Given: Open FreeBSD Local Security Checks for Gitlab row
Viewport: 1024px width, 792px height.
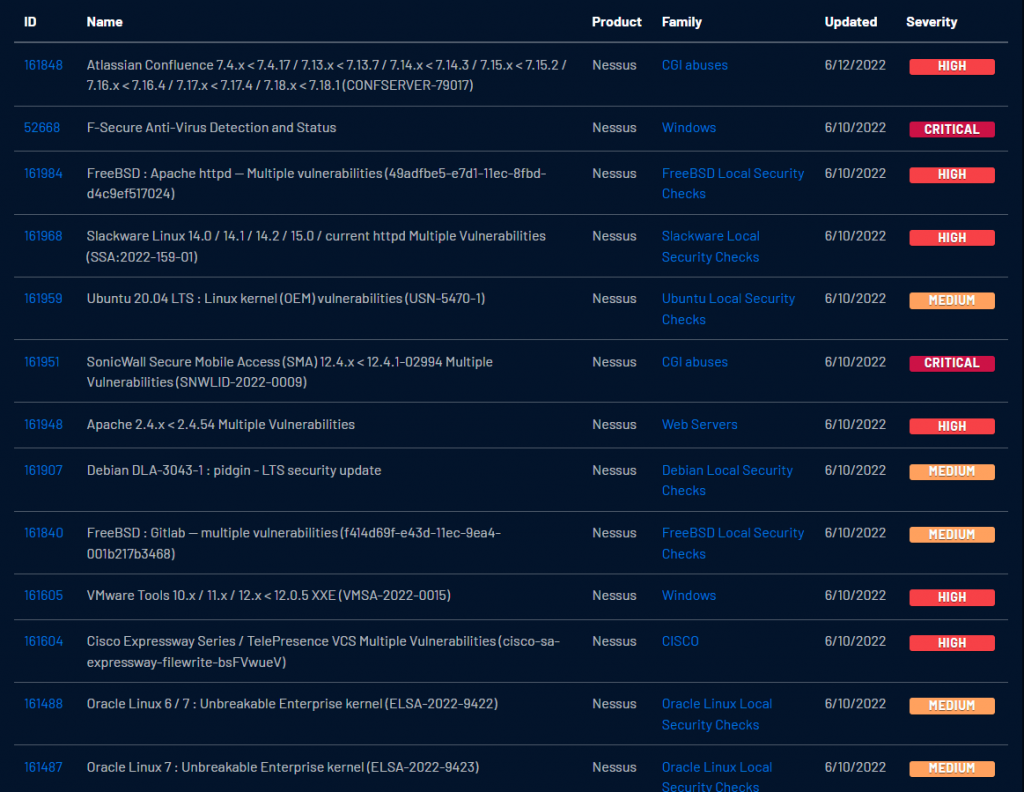Looking at the screenshot, I should 733,543.
